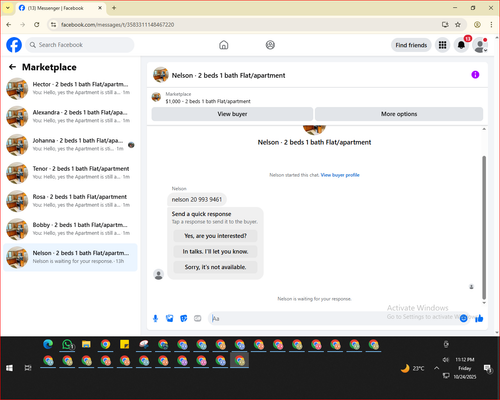Open the purple conversation info icon
Screen dimensions: 500x400
point(475,75)
